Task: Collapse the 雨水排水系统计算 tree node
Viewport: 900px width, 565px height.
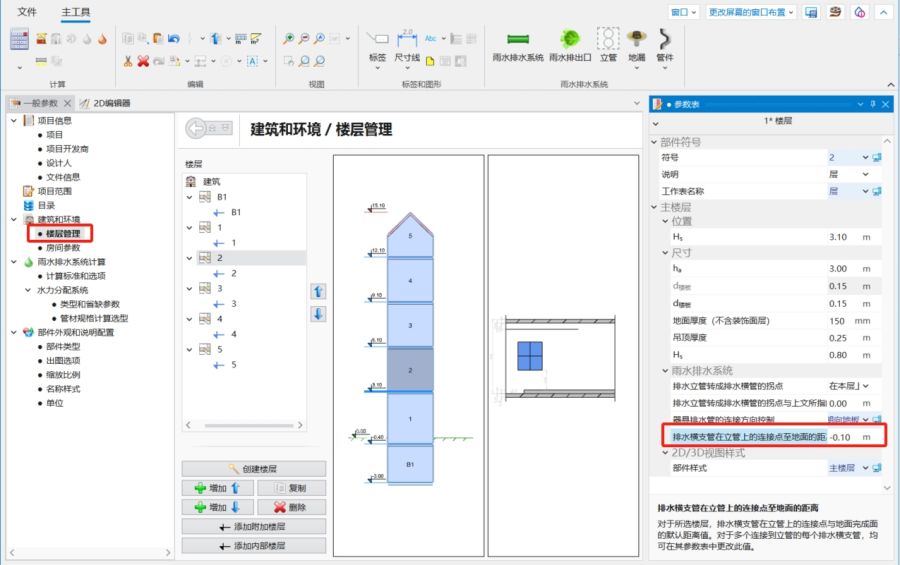Action: point(13,262)
